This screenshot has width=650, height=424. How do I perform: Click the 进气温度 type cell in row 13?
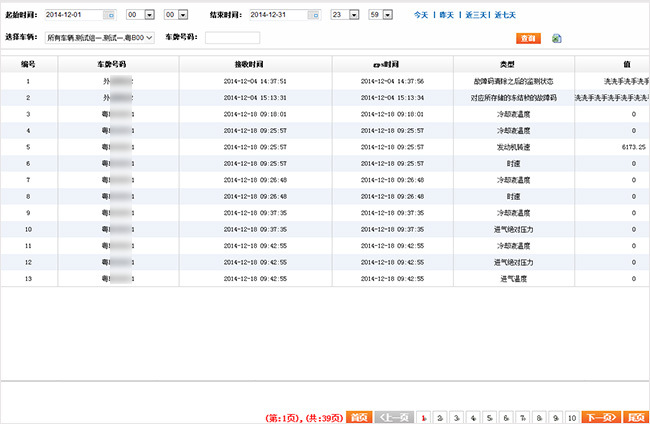[513, 279]
